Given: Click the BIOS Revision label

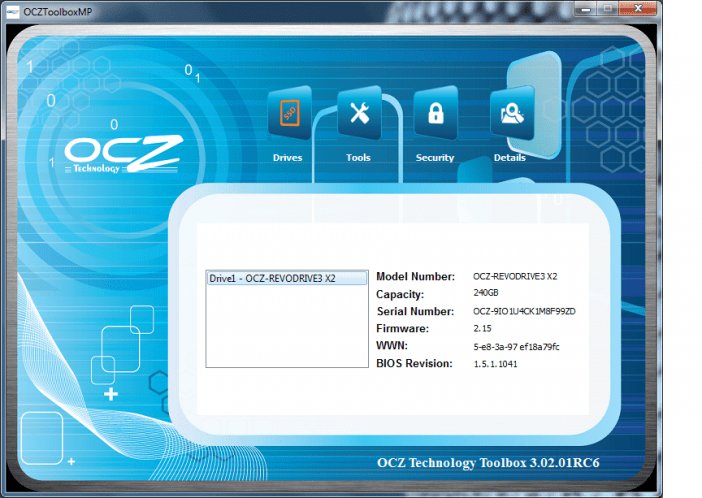Looking at the screenshot, I should [414, 363].
